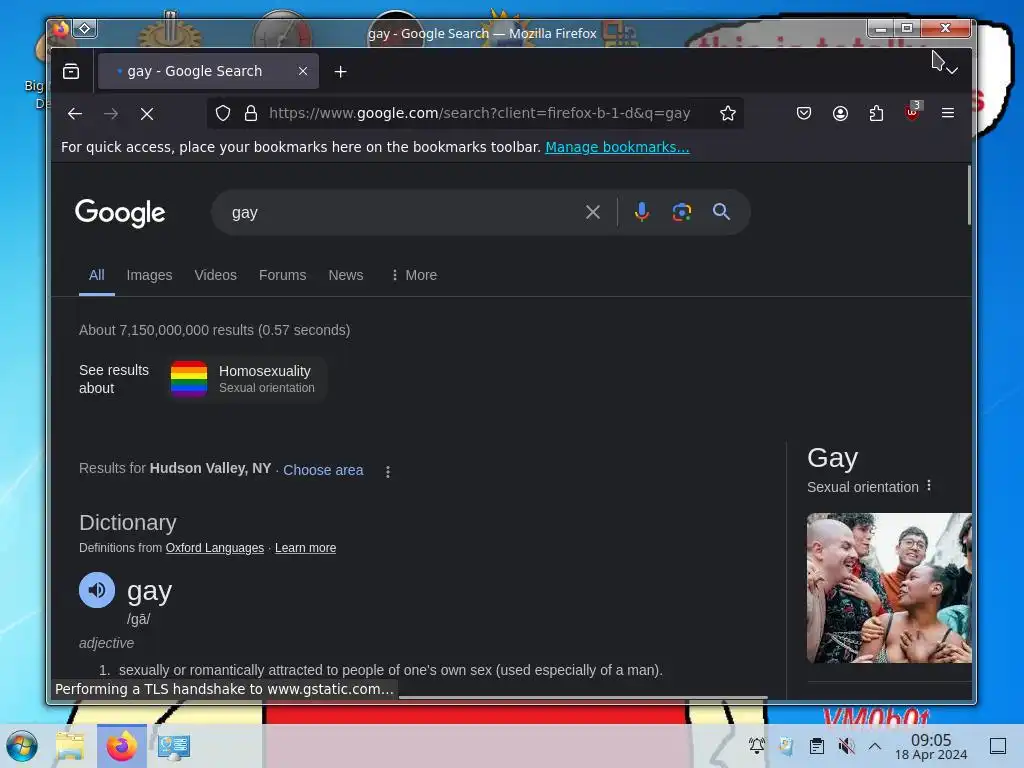Click the 'Gay' knowledge panel title

coord(832,458)
